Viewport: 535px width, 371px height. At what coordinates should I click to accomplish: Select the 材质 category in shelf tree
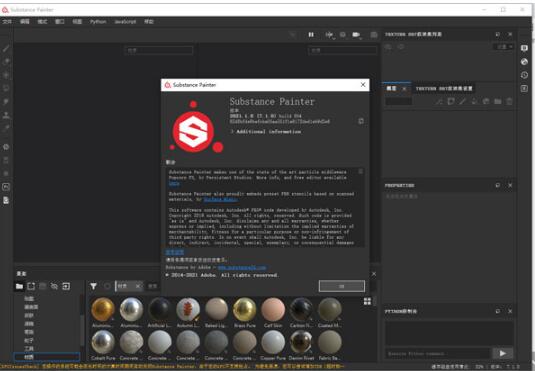point(47,357)
